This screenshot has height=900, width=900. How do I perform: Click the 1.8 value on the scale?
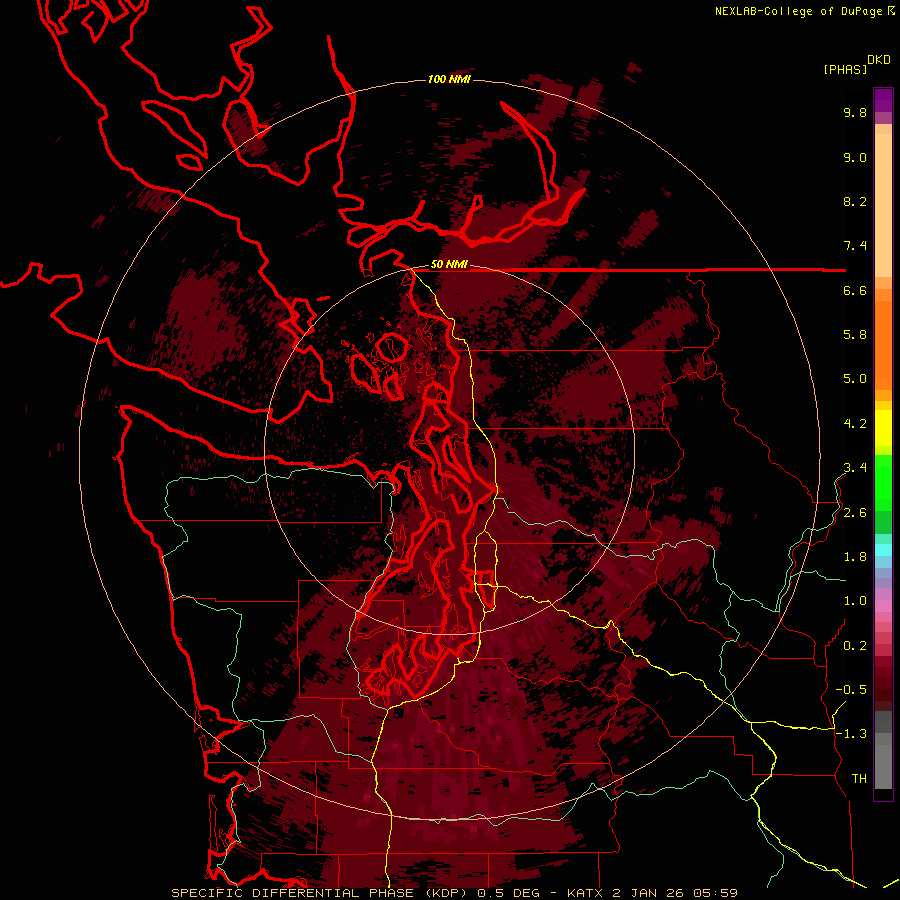click(x=855, y=557)
